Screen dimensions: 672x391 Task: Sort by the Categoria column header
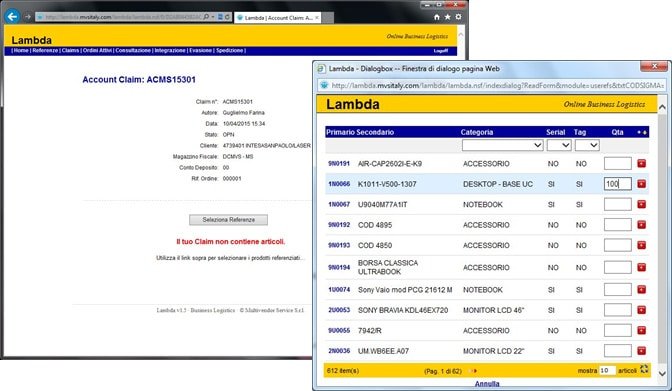click(477, 132)
